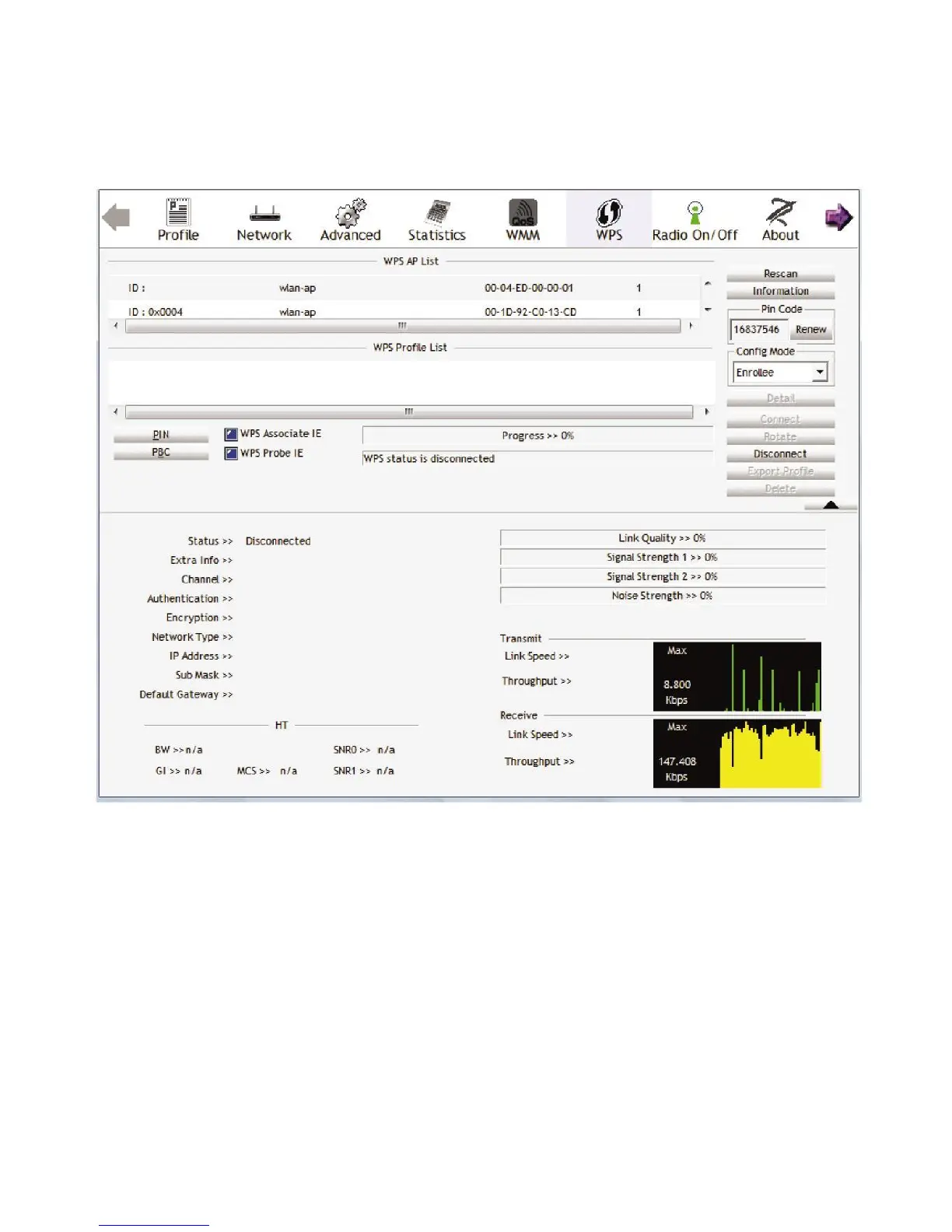Open the Advanced gear icon
This screenshot has height=1232, width=952.
(350, 212)
